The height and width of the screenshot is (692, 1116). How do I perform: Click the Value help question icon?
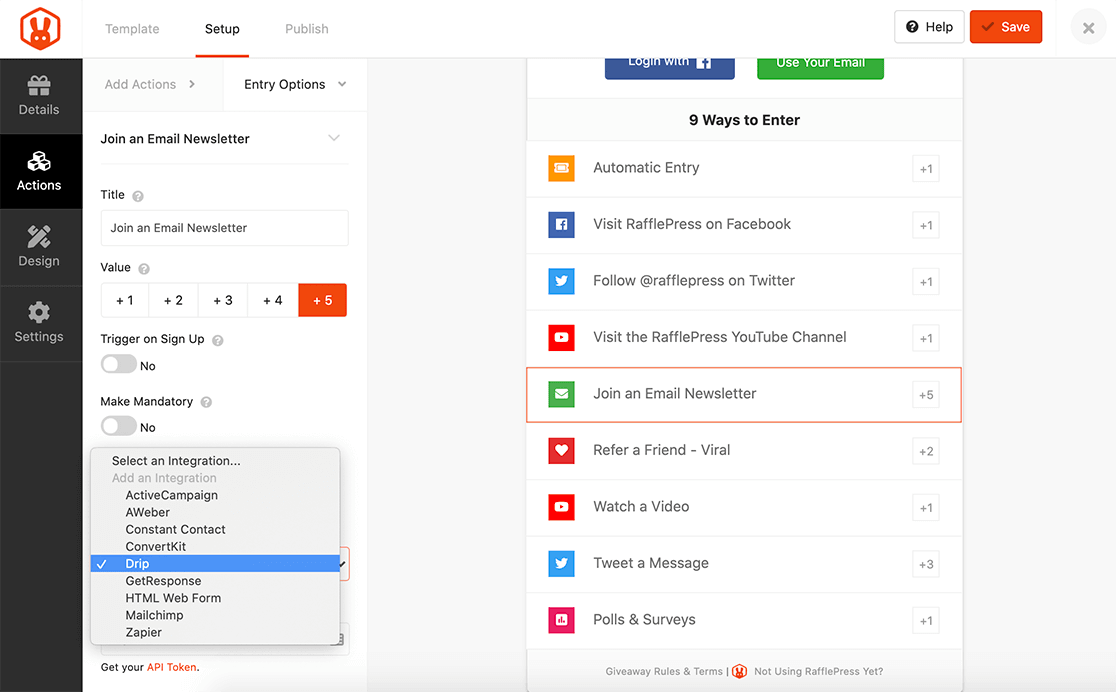(144, 268)
